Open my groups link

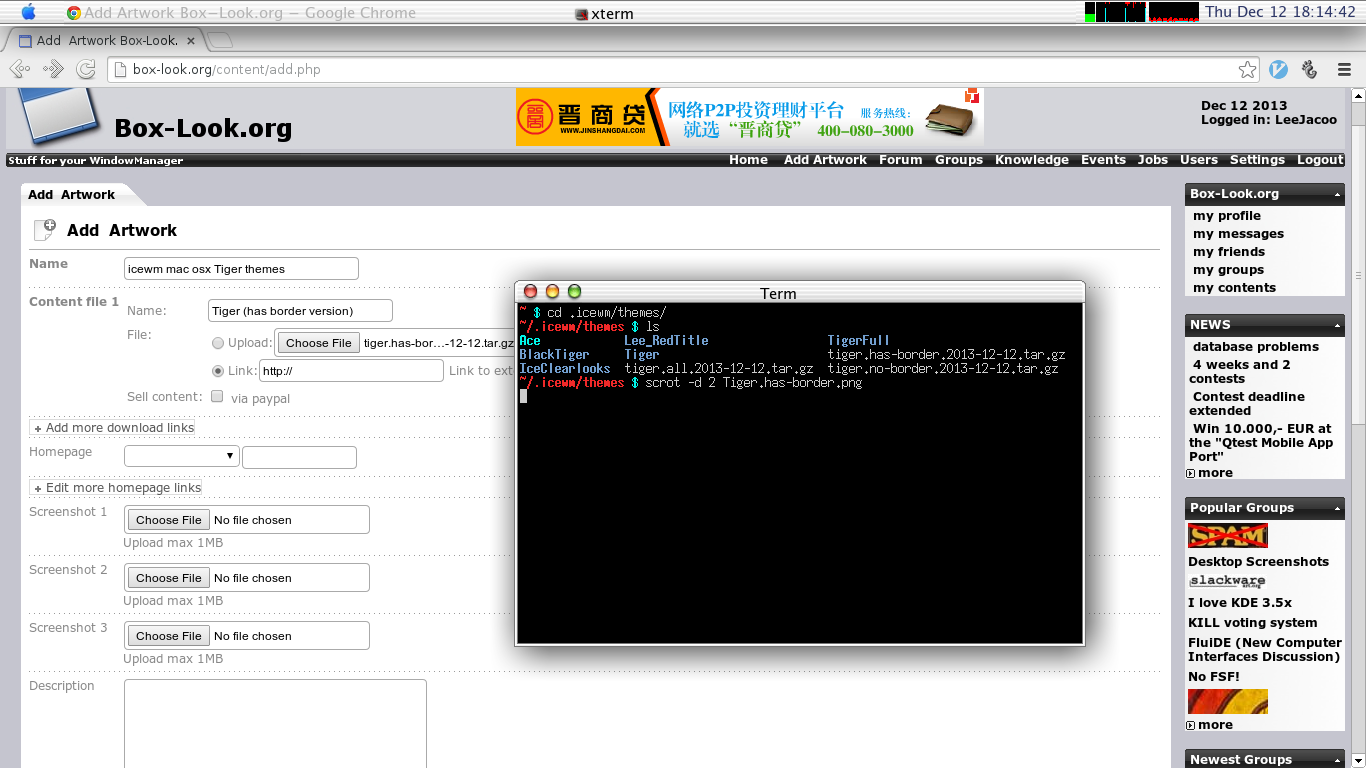(1228, 270)
